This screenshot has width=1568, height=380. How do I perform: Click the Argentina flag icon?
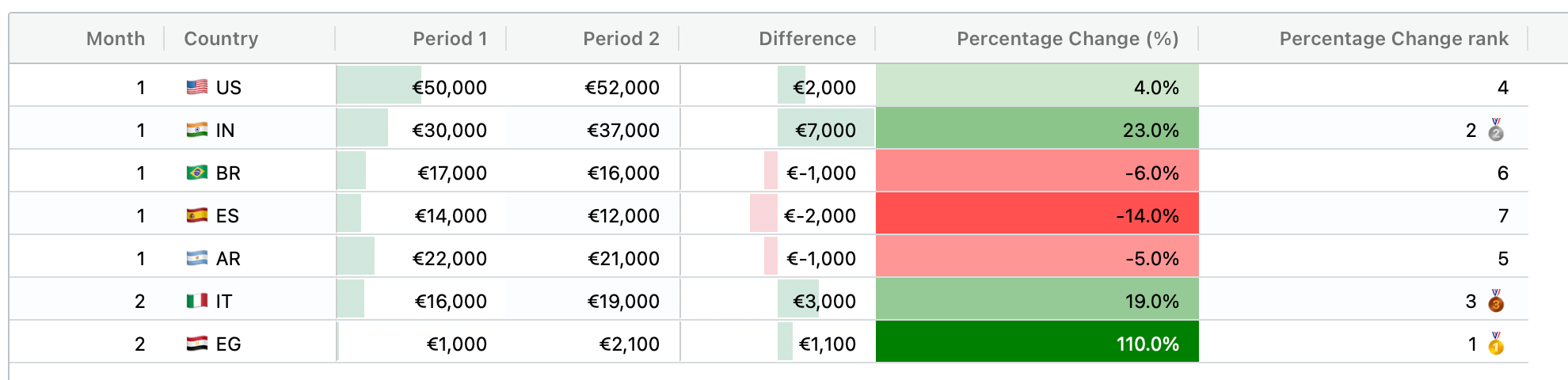tap(196, 258)
